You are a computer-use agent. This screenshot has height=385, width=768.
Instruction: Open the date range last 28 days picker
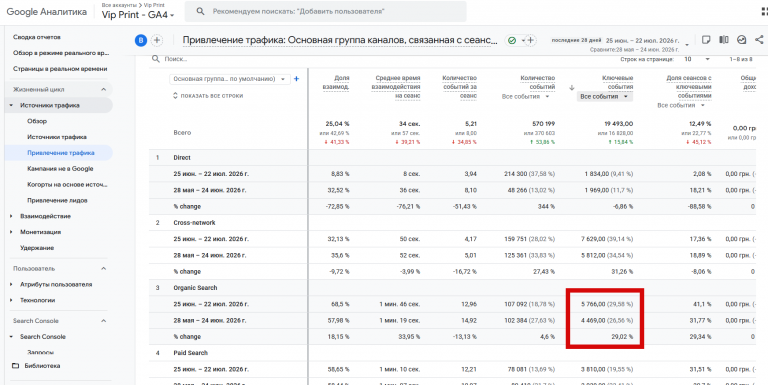[x=620, y=43]
